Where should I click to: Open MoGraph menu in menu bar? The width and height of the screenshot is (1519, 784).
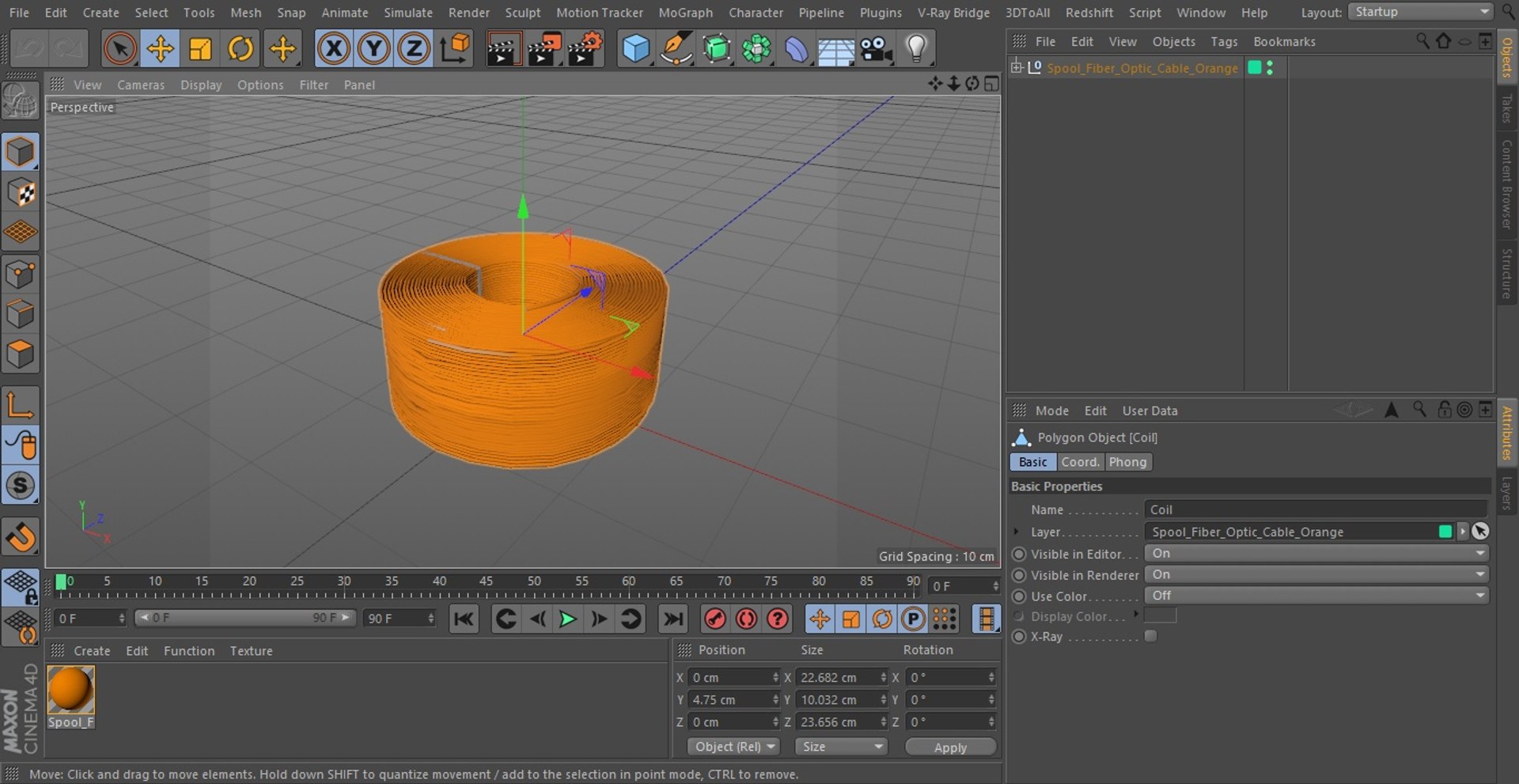click(x=685, y=13)
